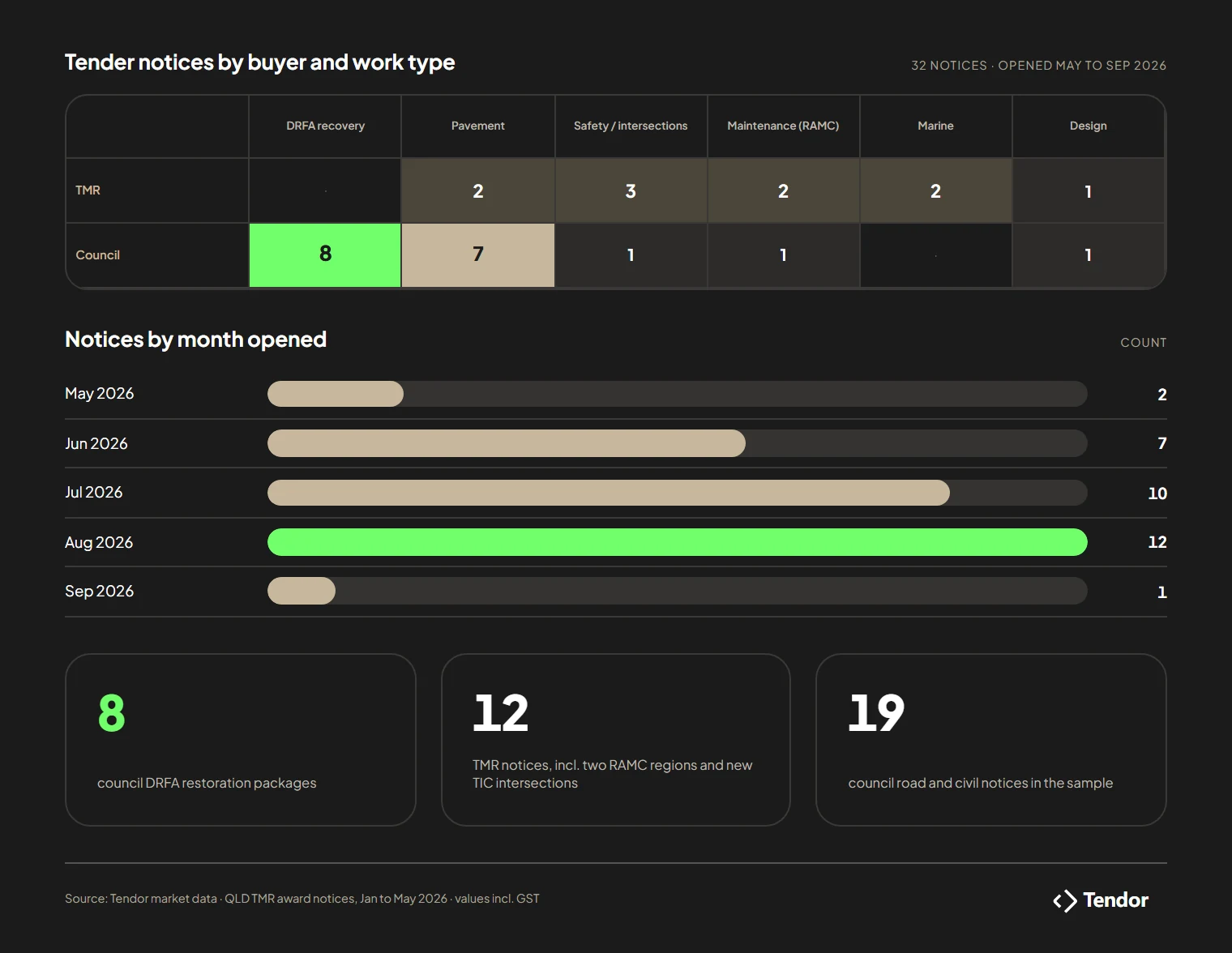Click the Tendor brand name text
Viewport: 1232px width, 953px height.
(x=1116, y=900)
